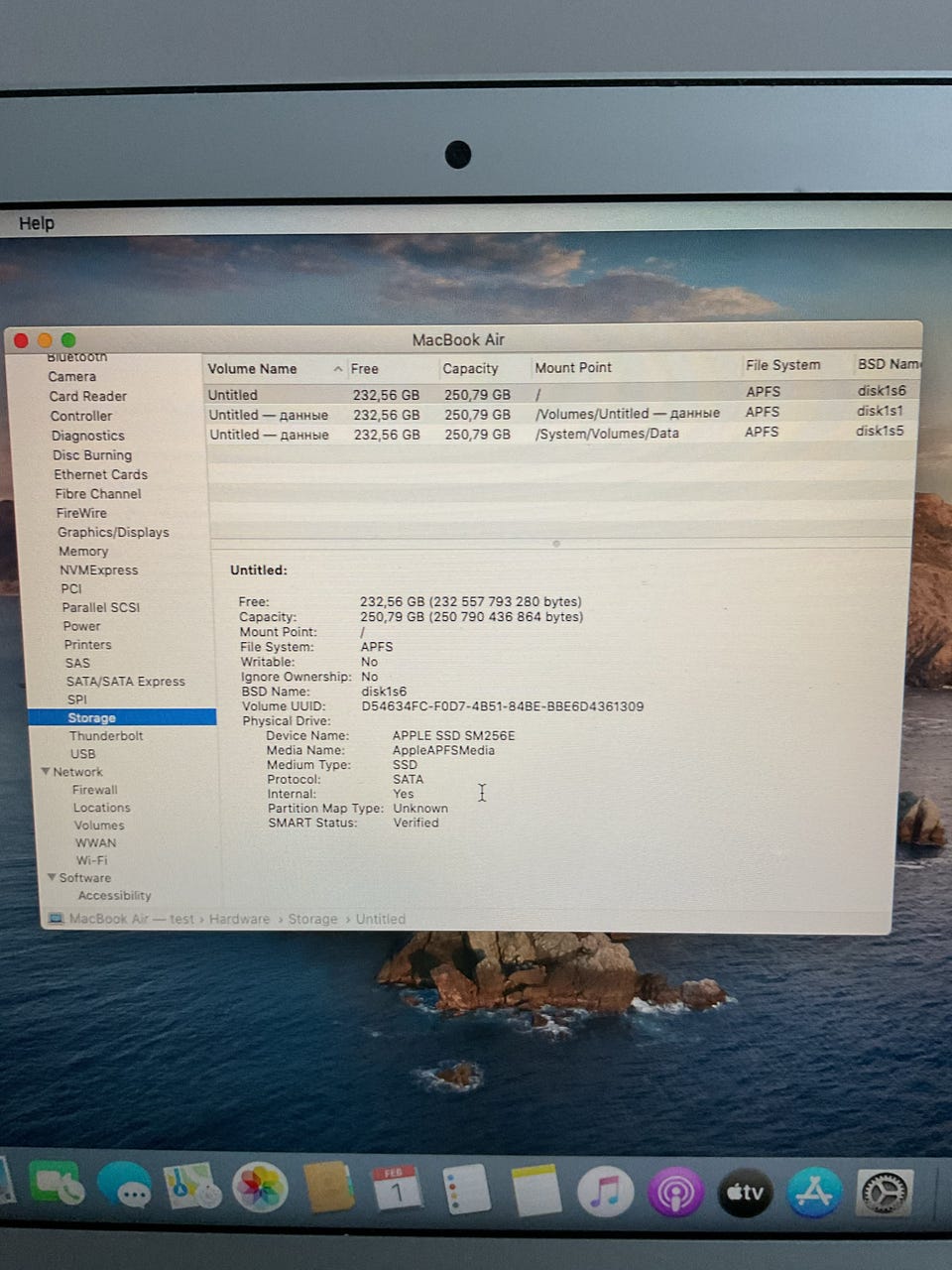The image size is (952, 1270).
Task: Select Card Reader in the sidebar
Action: (87, 396)
